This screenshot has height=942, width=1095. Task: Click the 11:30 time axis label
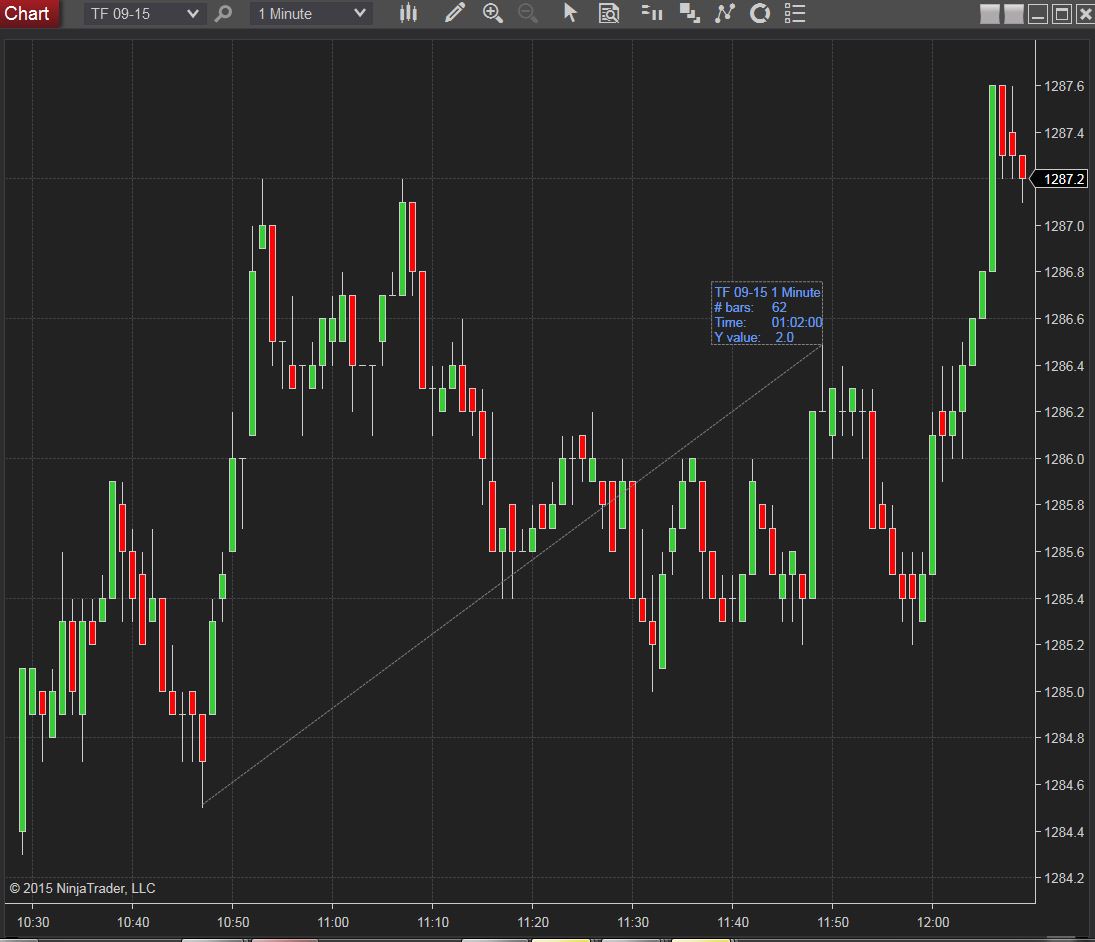[x=633, y=922]
